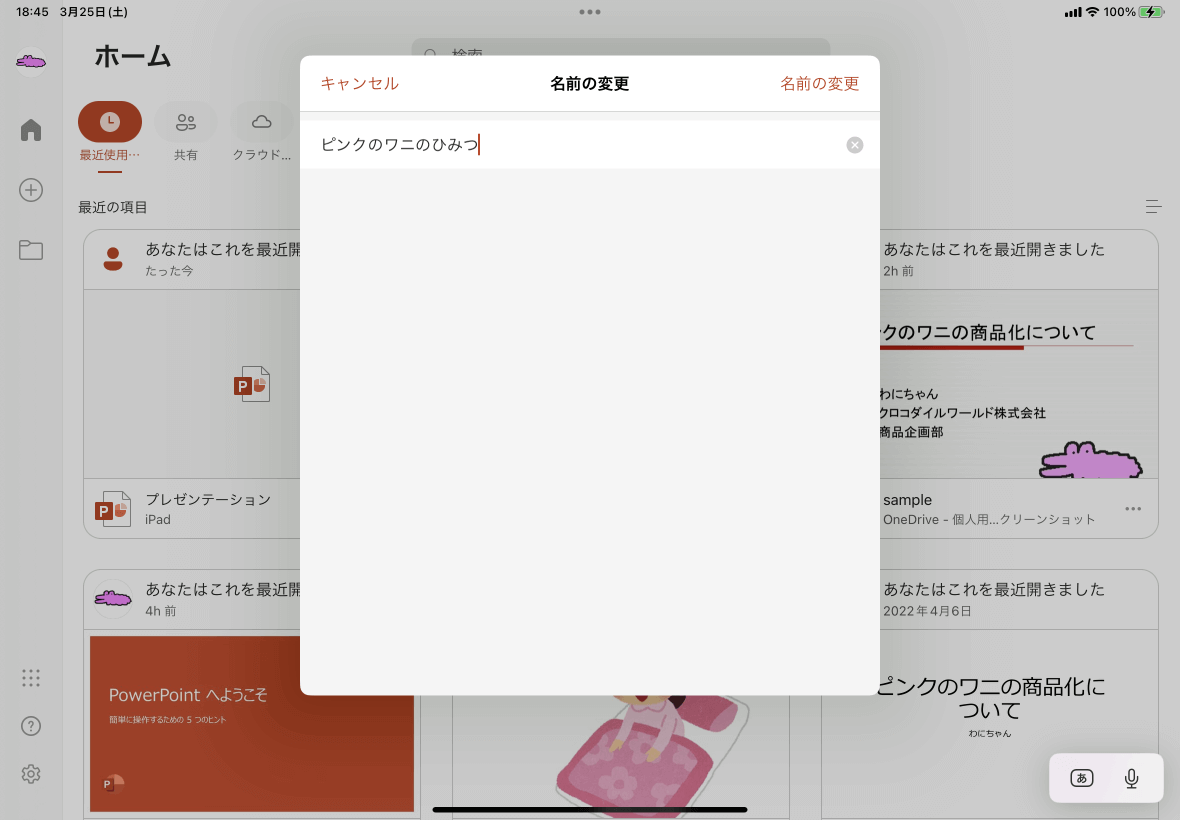Screen dimensions: 1180x820
Task: Clear the file name text field
Action: 854,145
